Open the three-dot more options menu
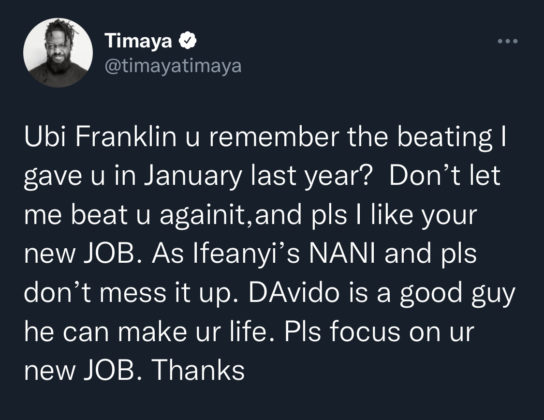The width and height of the screenshot is (544, 420). [x=508, y=41]
